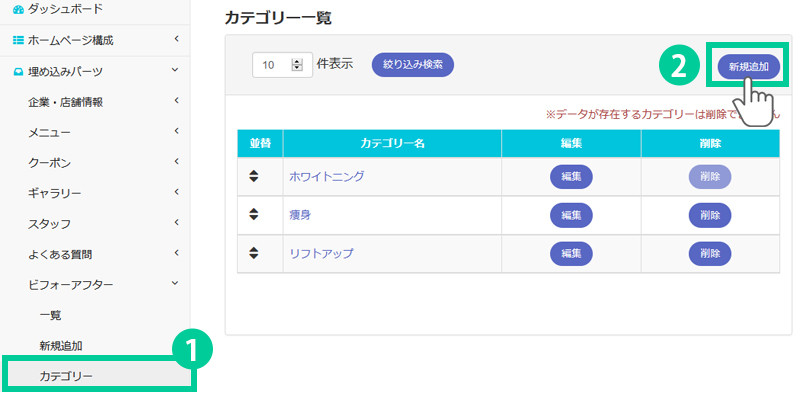Open the ギャラリー menu item

(55, 192)
